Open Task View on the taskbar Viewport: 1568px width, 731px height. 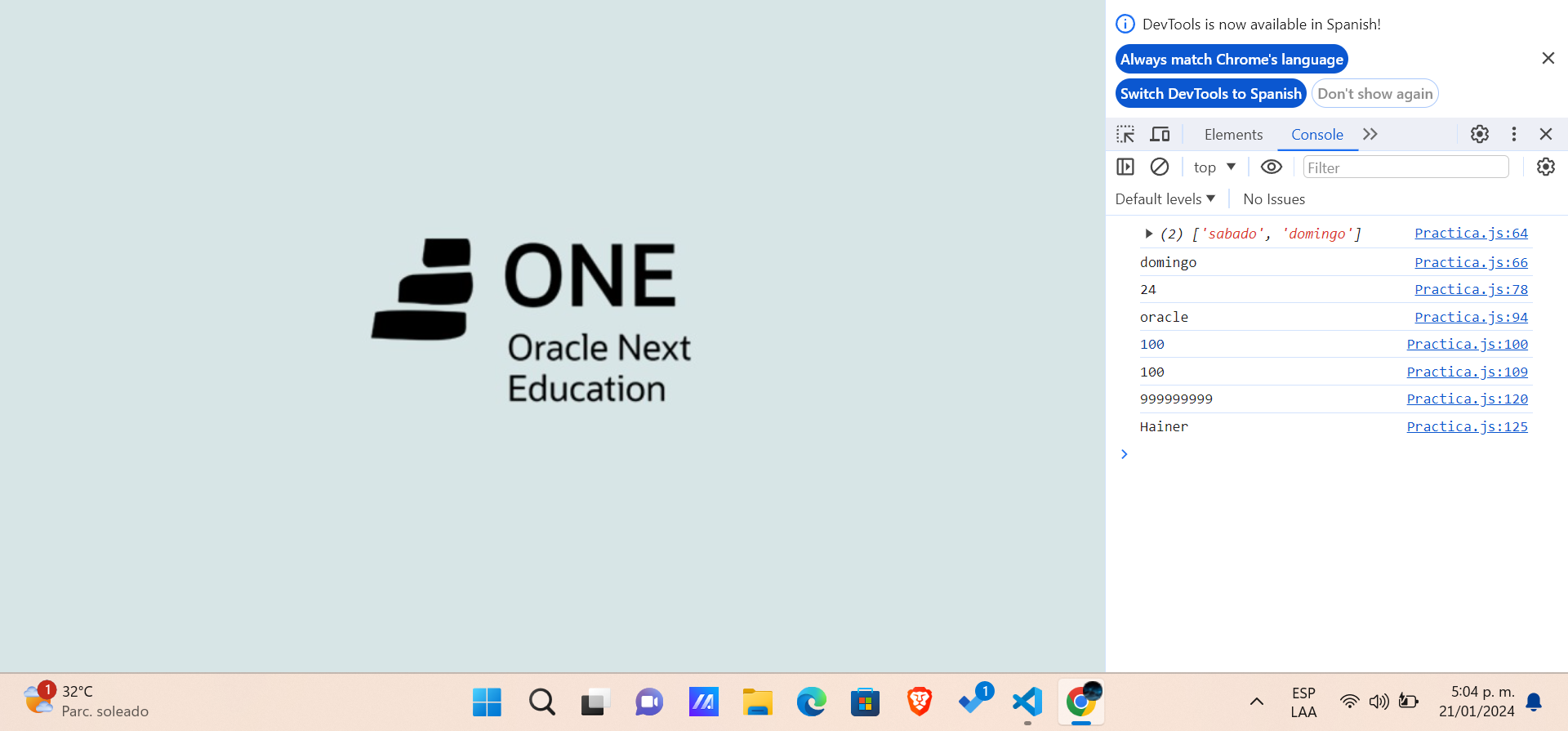pos(595,702)
